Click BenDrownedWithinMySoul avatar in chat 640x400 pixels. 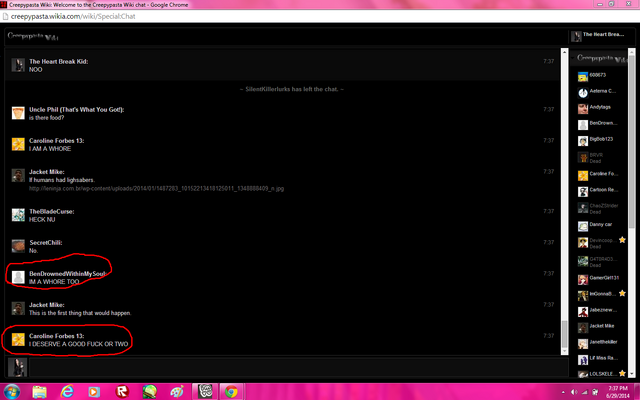click(18, 277)
